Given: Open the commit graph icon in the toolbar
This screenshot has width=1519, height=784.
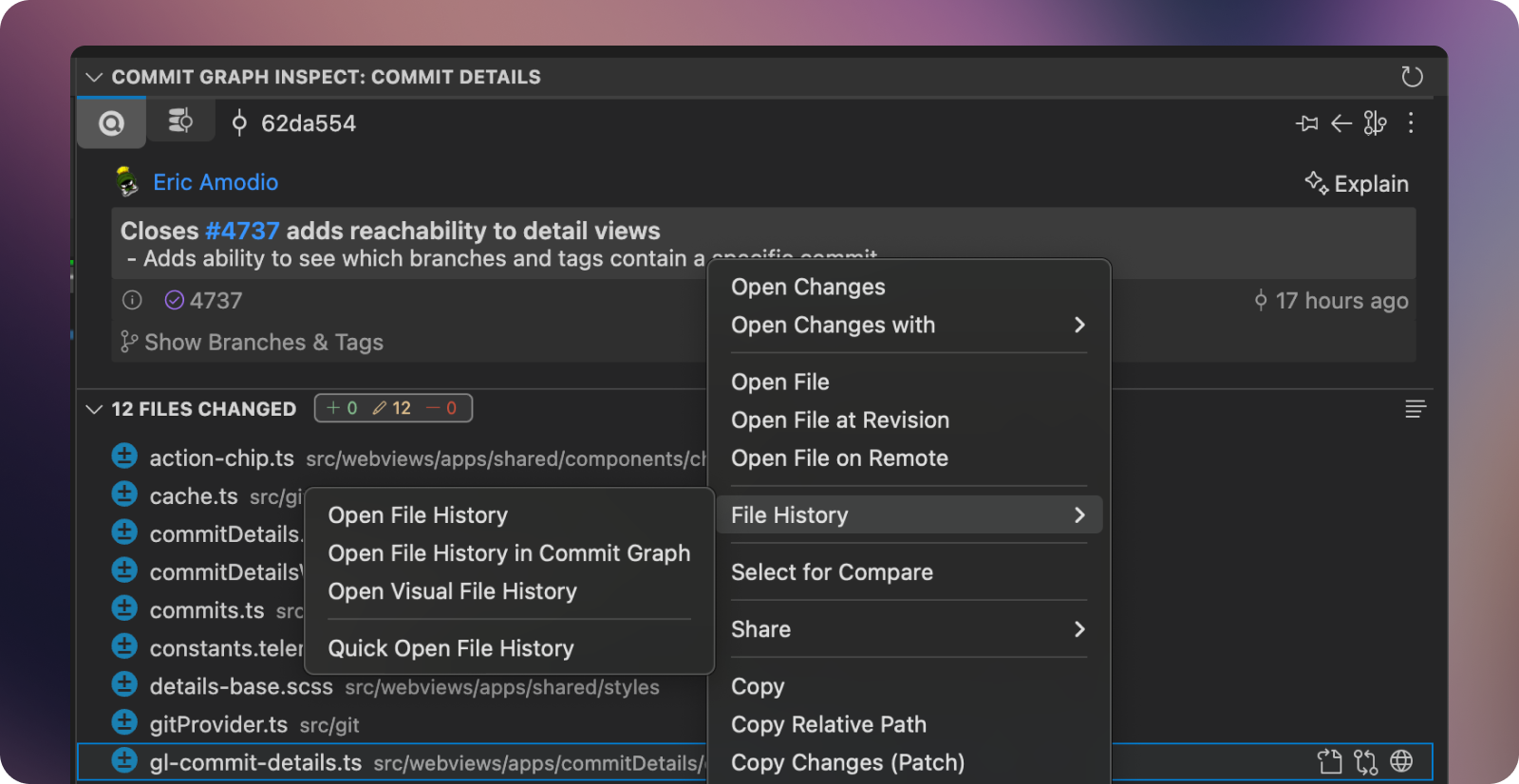Looking at the screenshot, I should point(1375,123).
